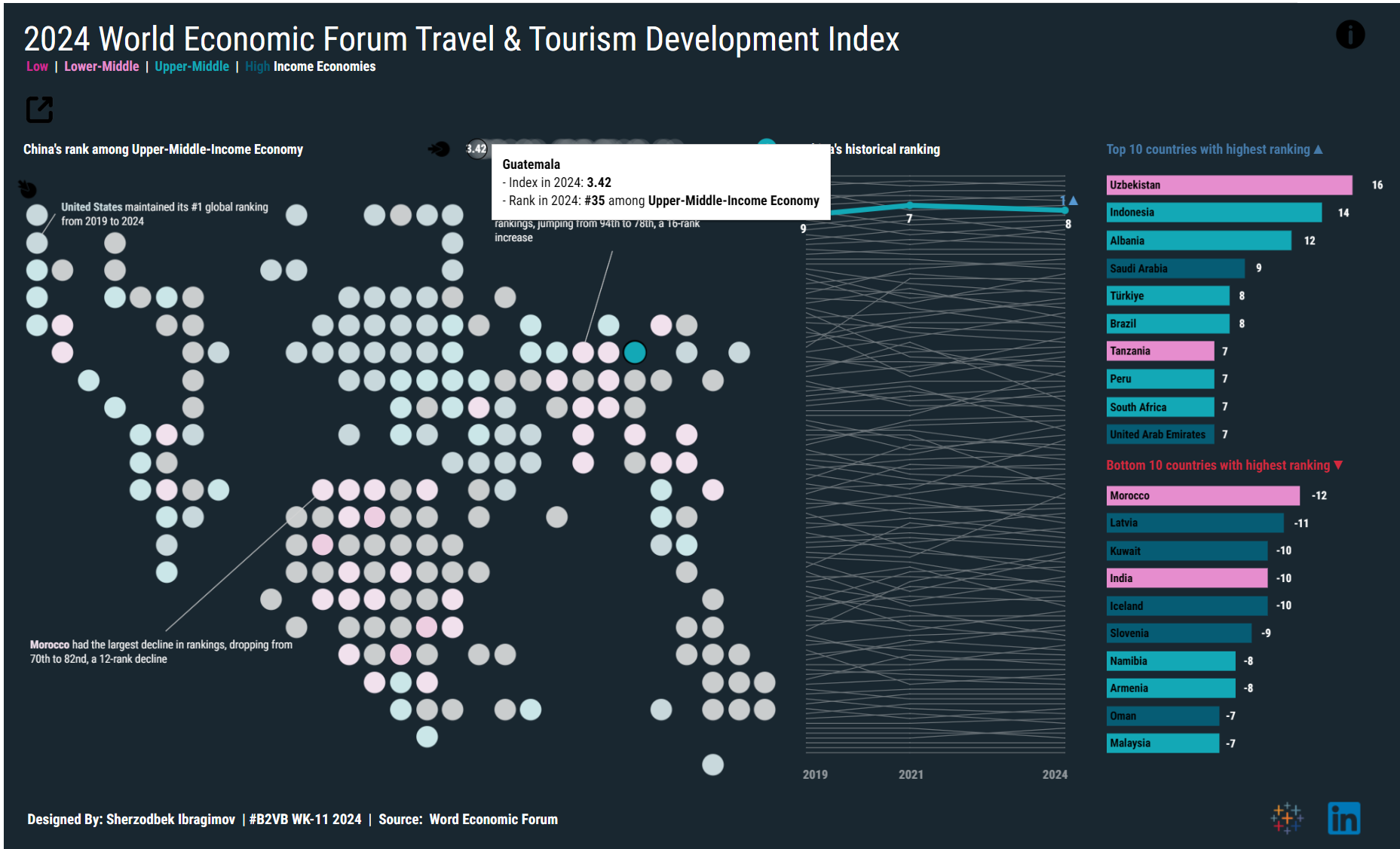Image resolution: width=1400 pixels, height=849 pixels.
Task: Select the Namibia bar
Action: [1171, 661]
